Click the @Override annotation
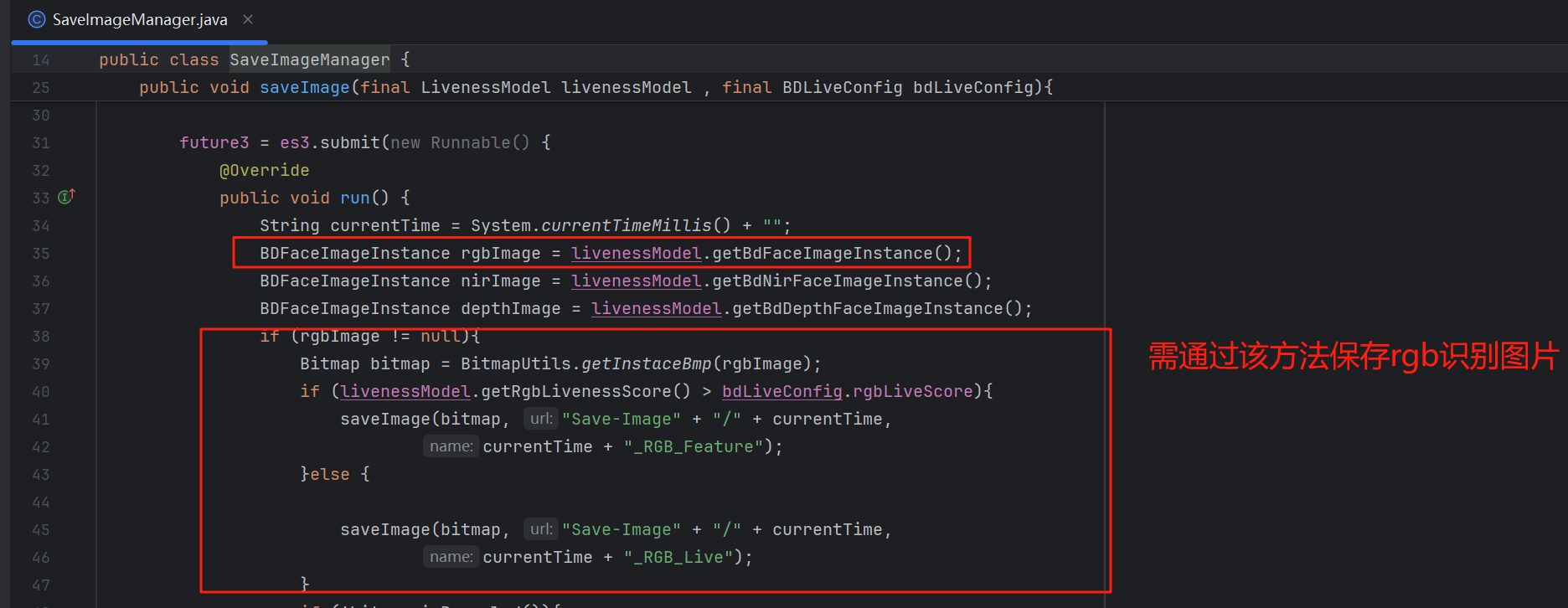This screenshot has height=608, width=1568. coord(264,171)
